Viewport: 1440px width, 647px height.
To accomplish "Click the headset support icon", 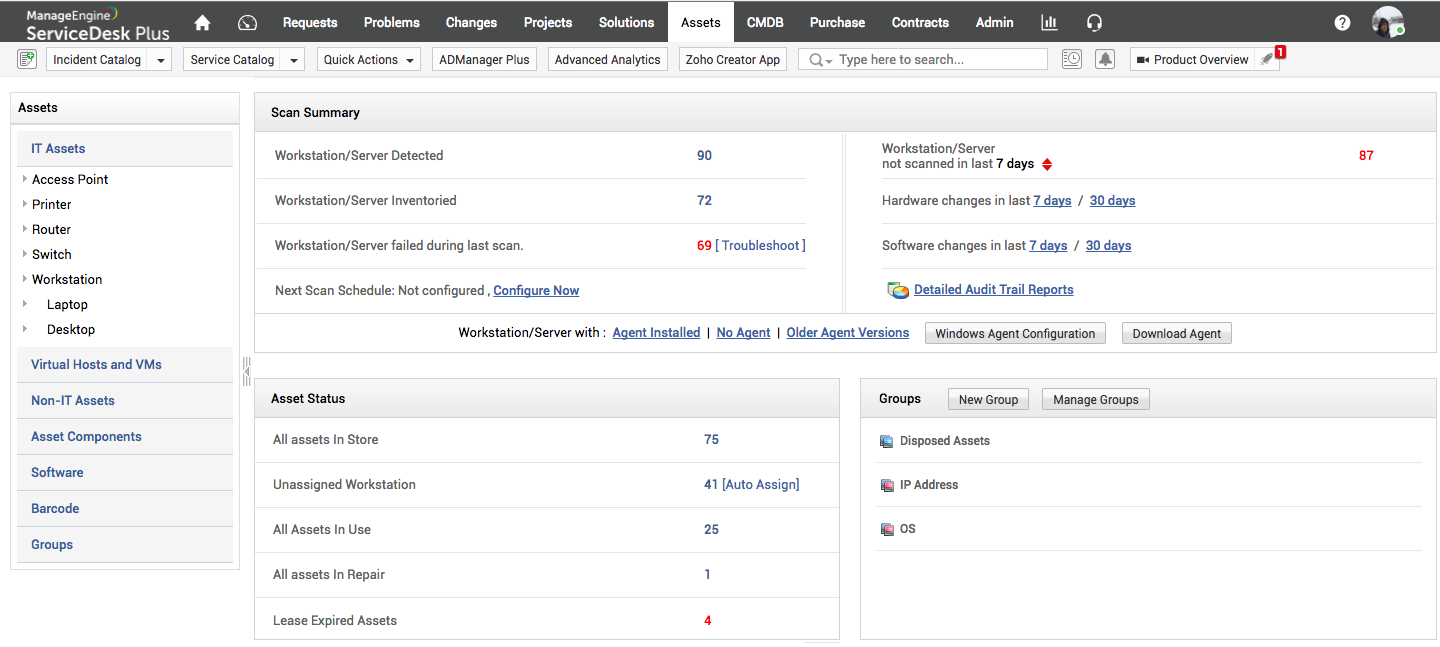I will pos(1094,22).
